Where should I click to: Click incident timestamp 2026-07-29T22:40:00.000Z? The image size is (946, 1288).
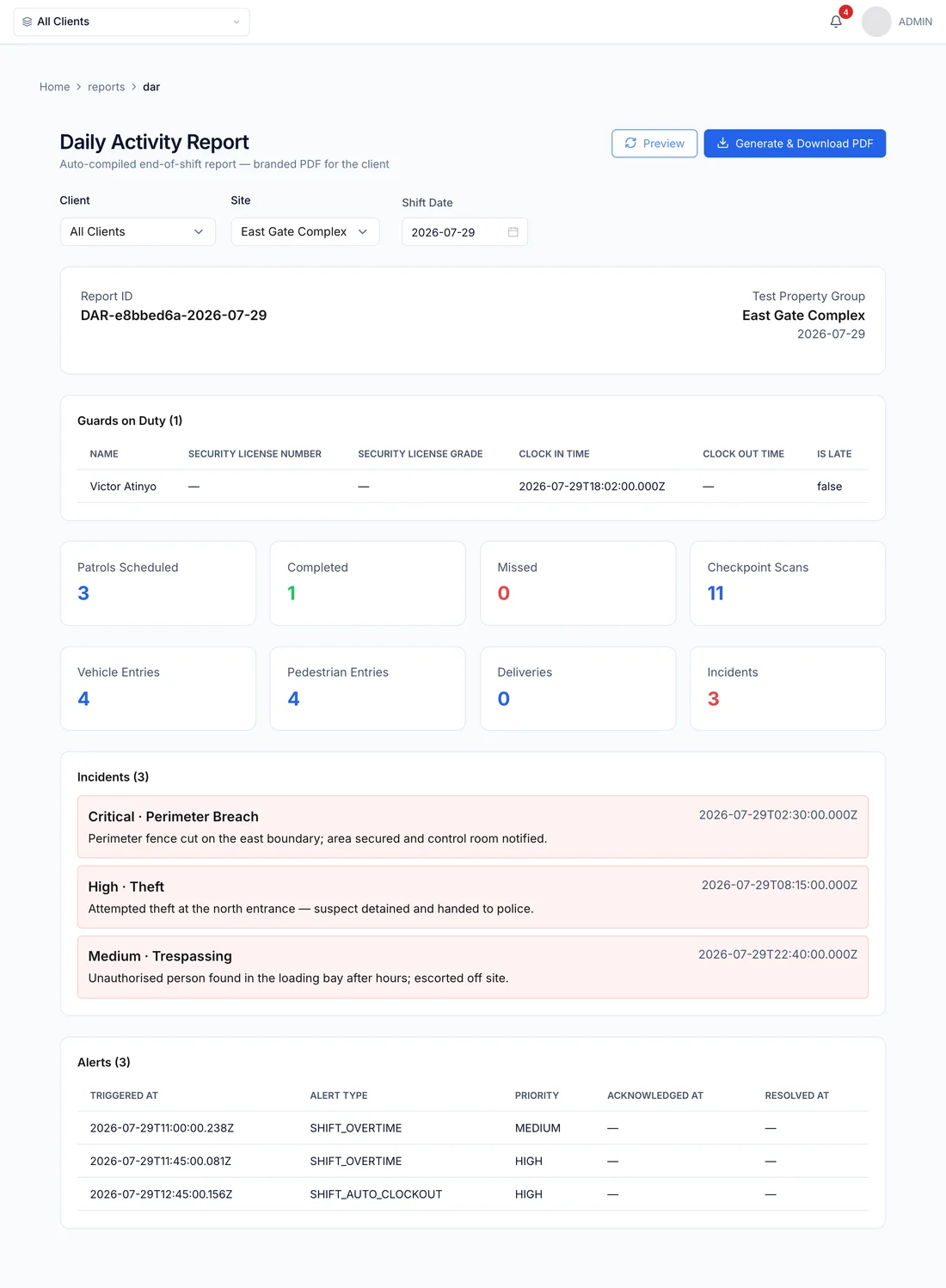[777, 954]
